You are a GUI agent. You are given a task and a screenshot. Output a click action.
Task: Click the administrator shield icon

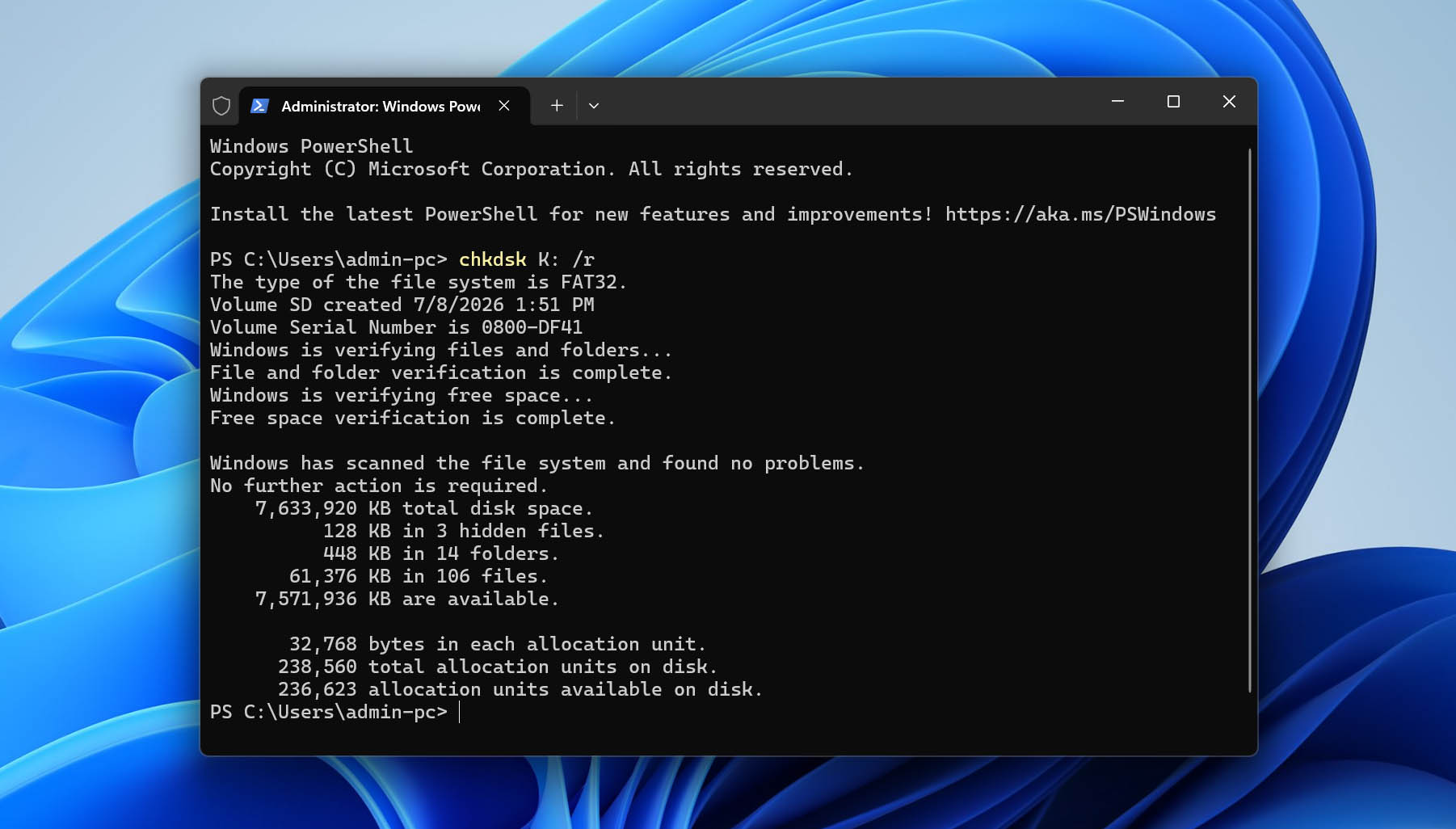pyautogui.click(x=221, y=106)
